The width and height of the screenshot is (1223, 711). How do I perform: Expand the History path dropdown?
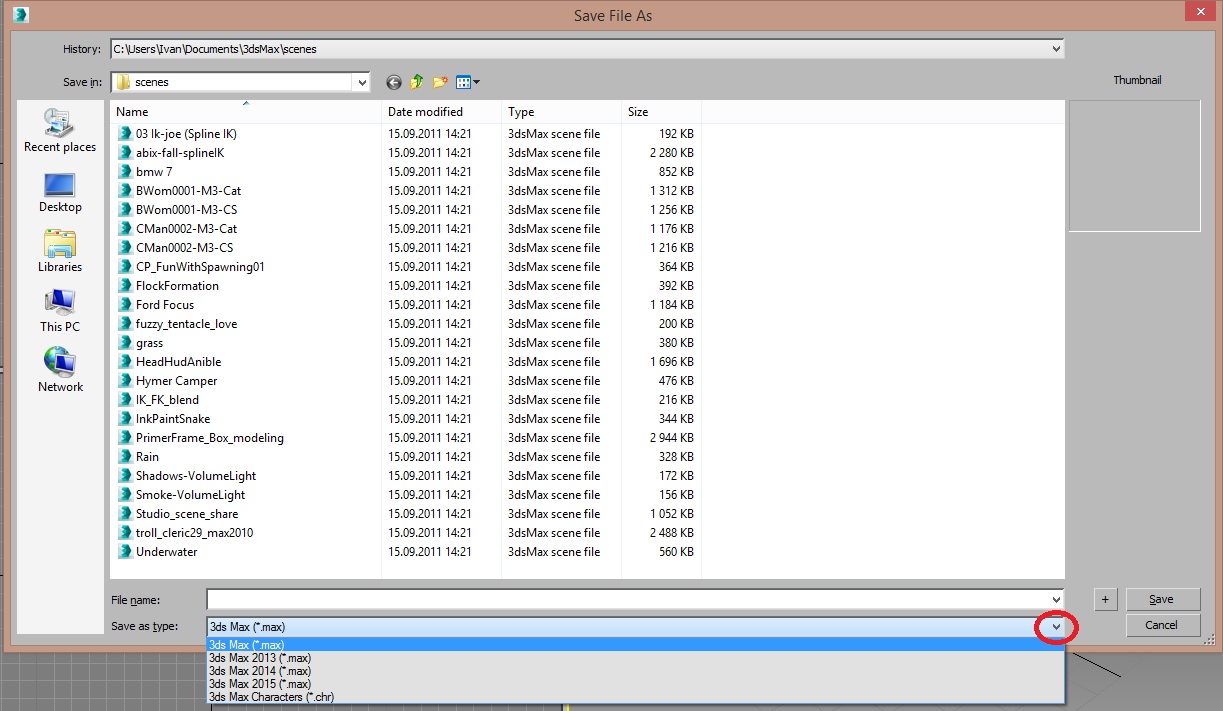point(1056,49)
